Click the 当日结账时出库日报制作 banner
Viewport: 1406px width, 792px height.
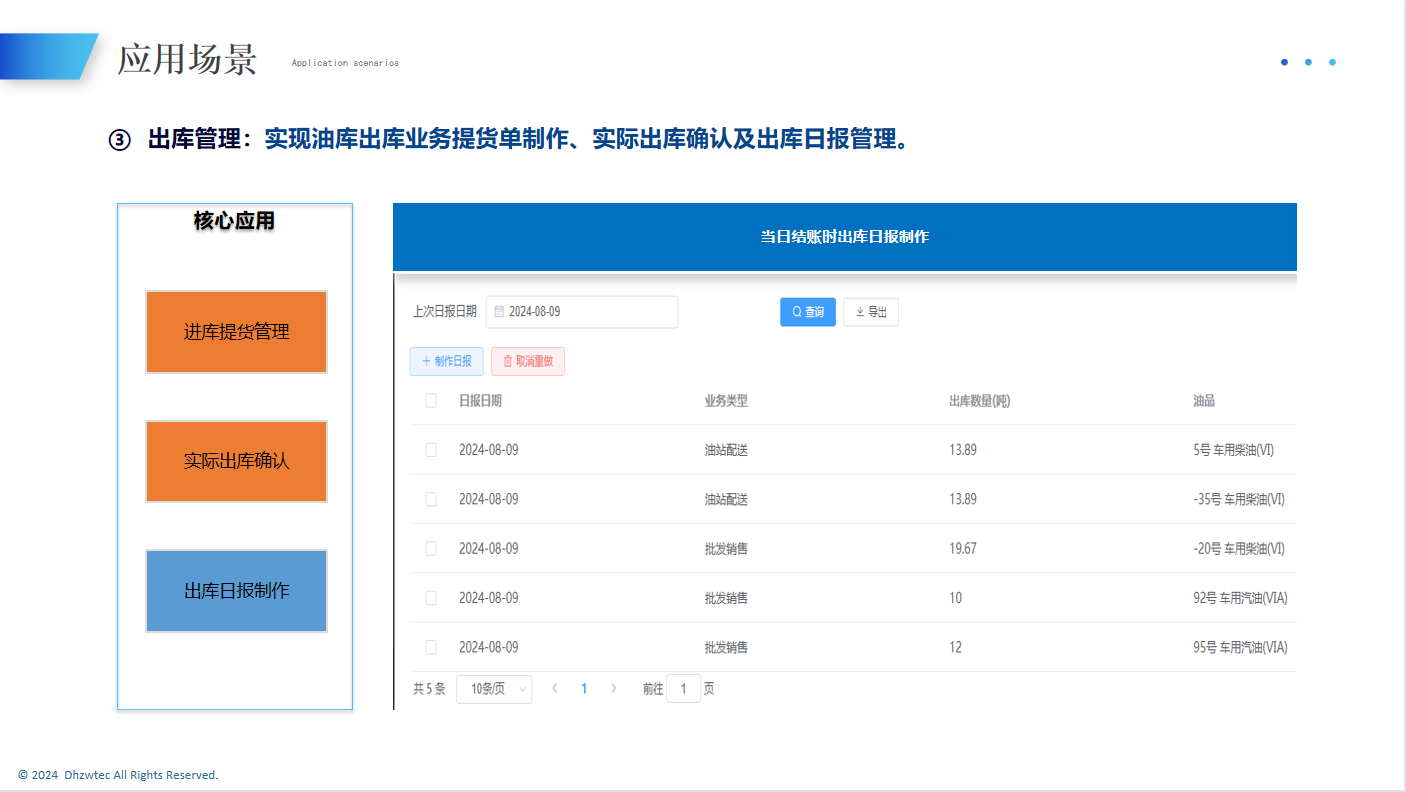point(845,237)
